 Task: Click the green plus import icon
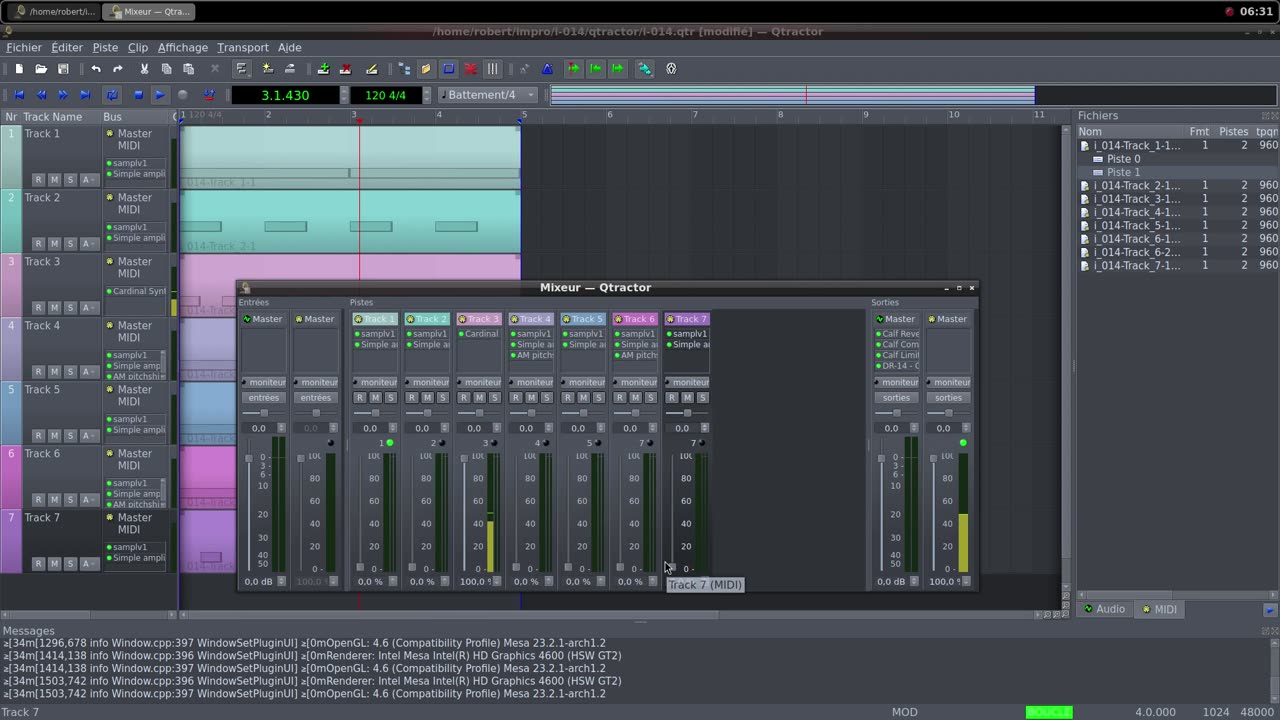pos(323,69)
